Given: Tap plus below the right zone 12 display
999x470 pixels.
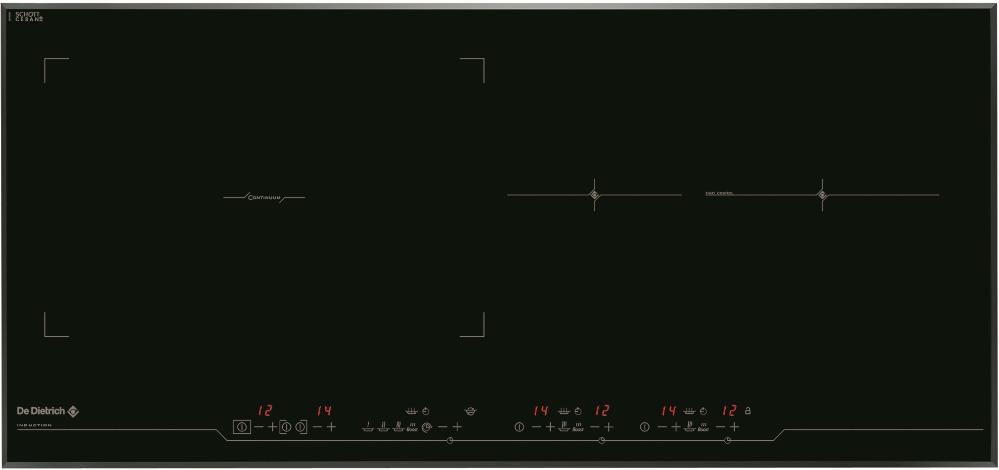Looking at the screenshot, I should [x=734, y=427].
